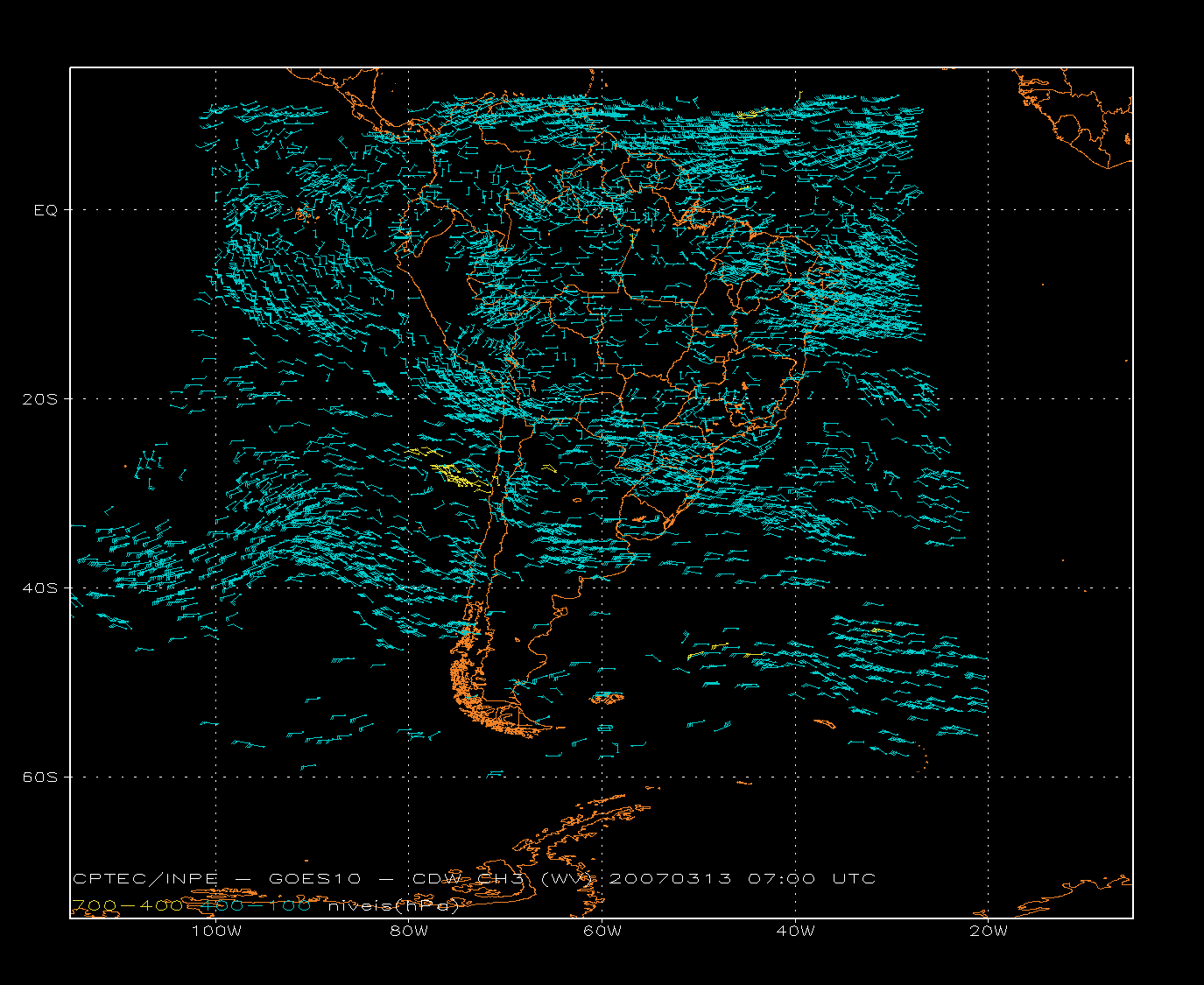Image resolution: width=1204 pixels, height=985 pixels.
Task: Click the niveis(hPa) legend label
Action: coord(393,905)
